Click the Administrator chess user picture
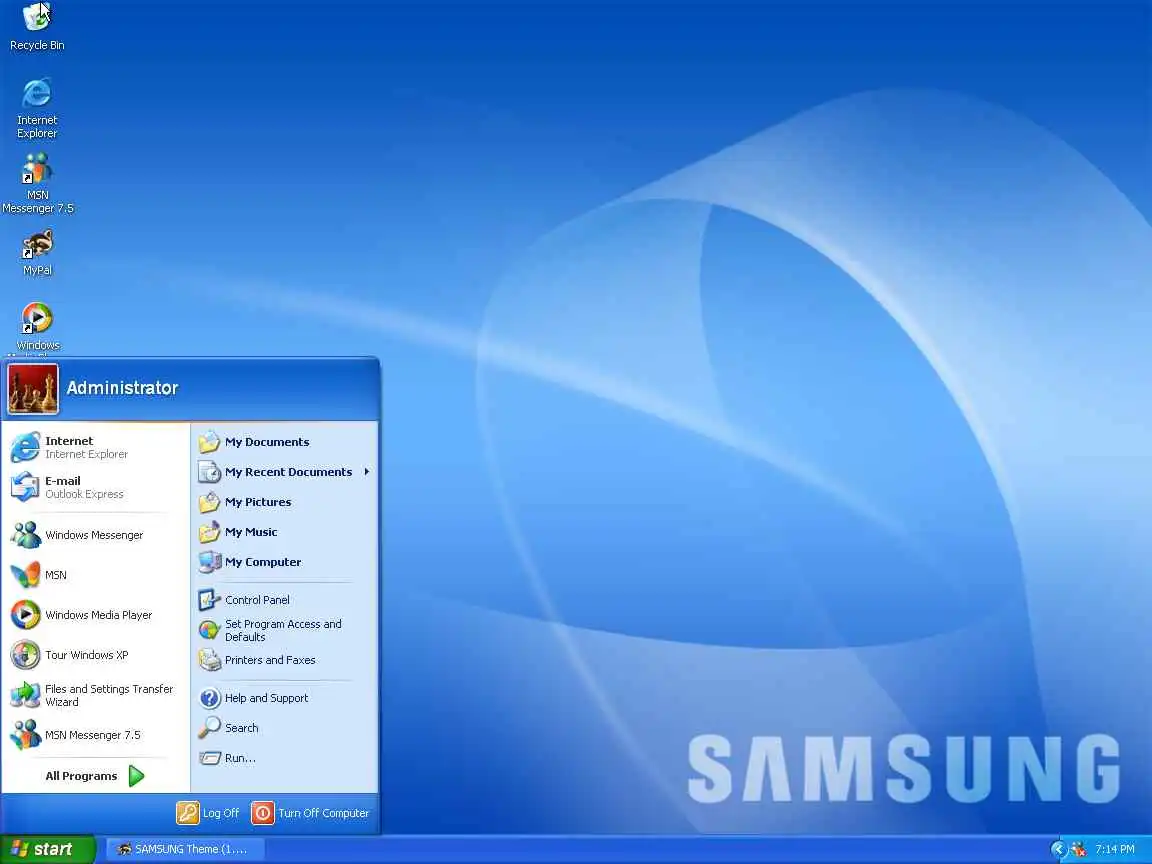1152x864 pixels. tap(33, 389)
